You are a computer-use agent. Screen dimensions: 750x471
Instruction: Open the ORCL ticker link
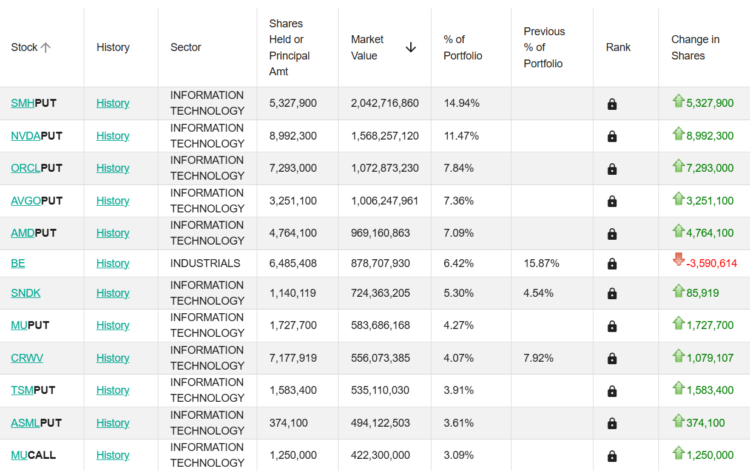[25, 168]
